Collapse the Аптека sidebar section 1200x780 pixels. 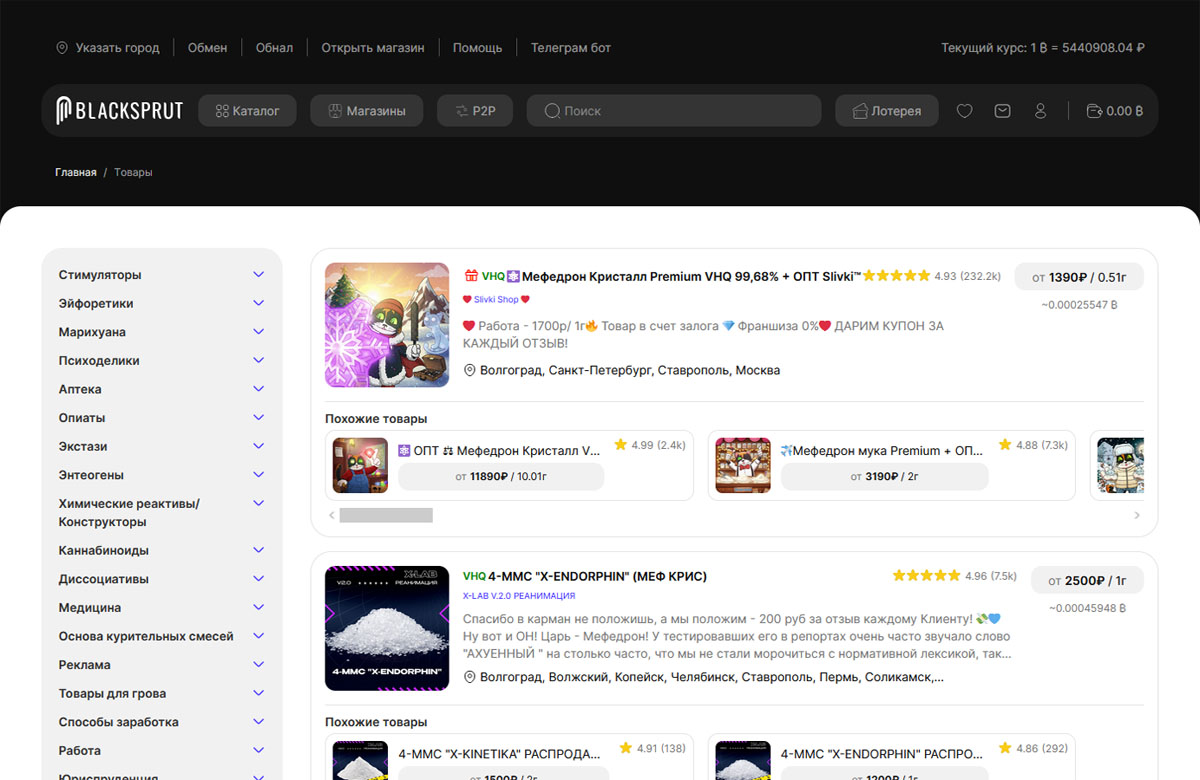tap(258, 388)
